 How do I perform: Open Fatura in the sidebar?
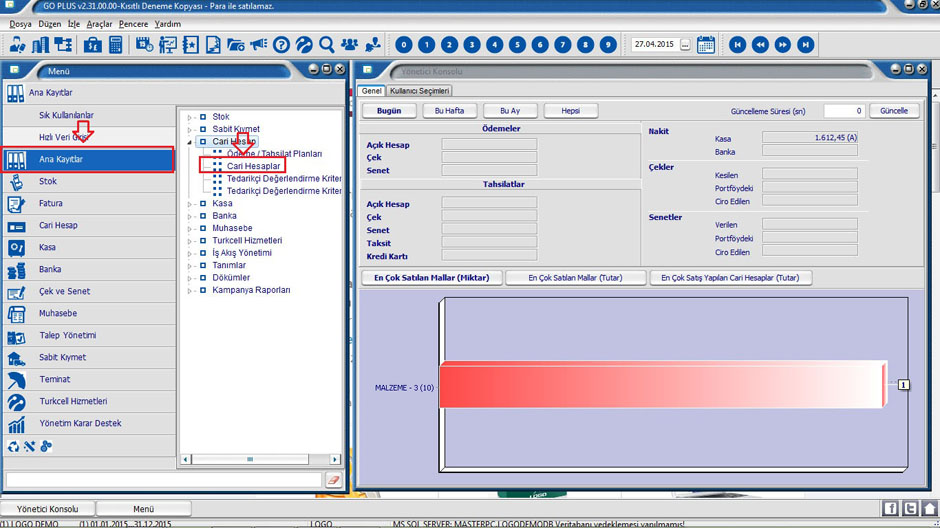[x=89, y=203]
